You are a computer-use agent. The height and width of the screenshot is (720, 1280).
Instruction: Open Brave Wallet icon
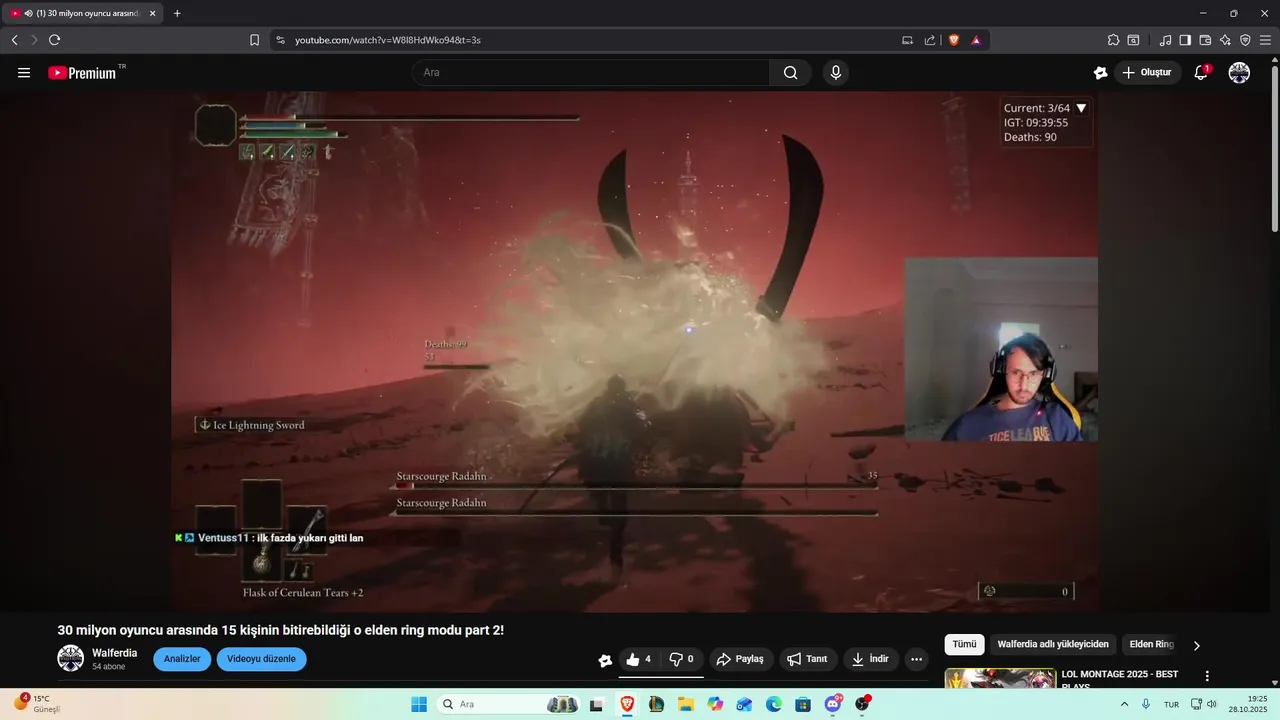coord(1205,40)
